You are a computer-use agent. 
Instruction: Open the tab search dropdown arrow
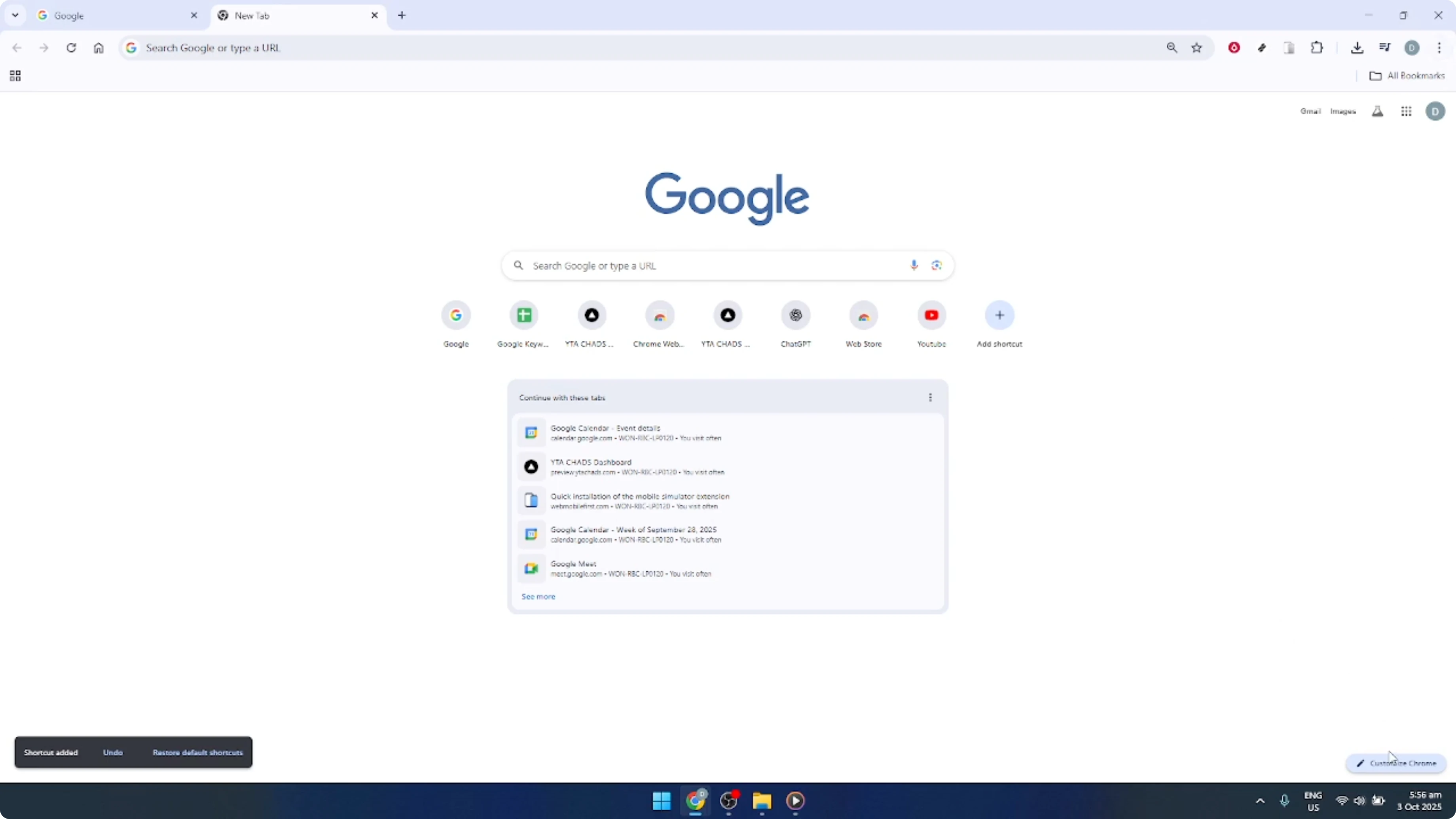(x=15, y=15)
